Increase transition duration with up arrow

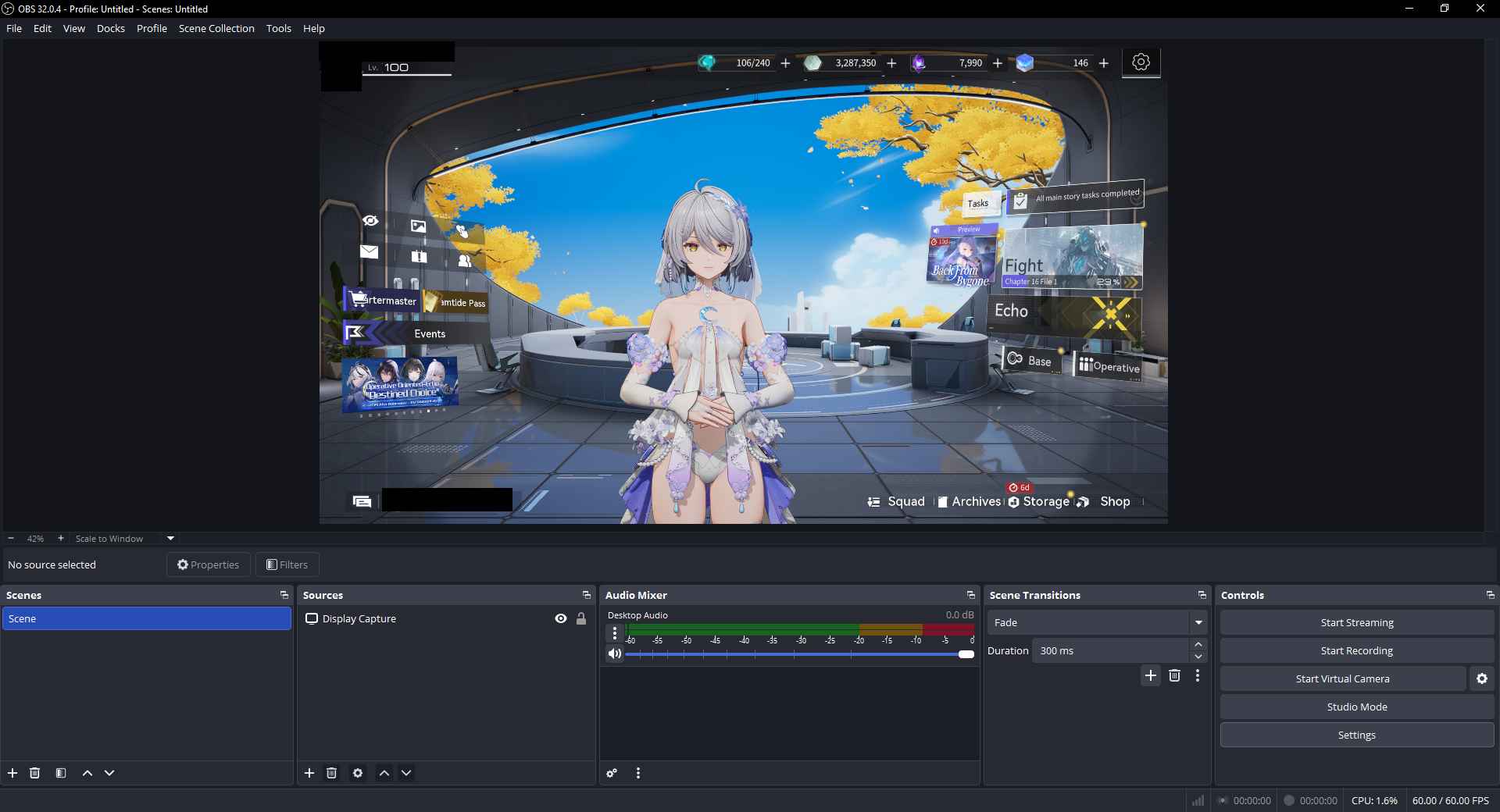click(1198, 645)
